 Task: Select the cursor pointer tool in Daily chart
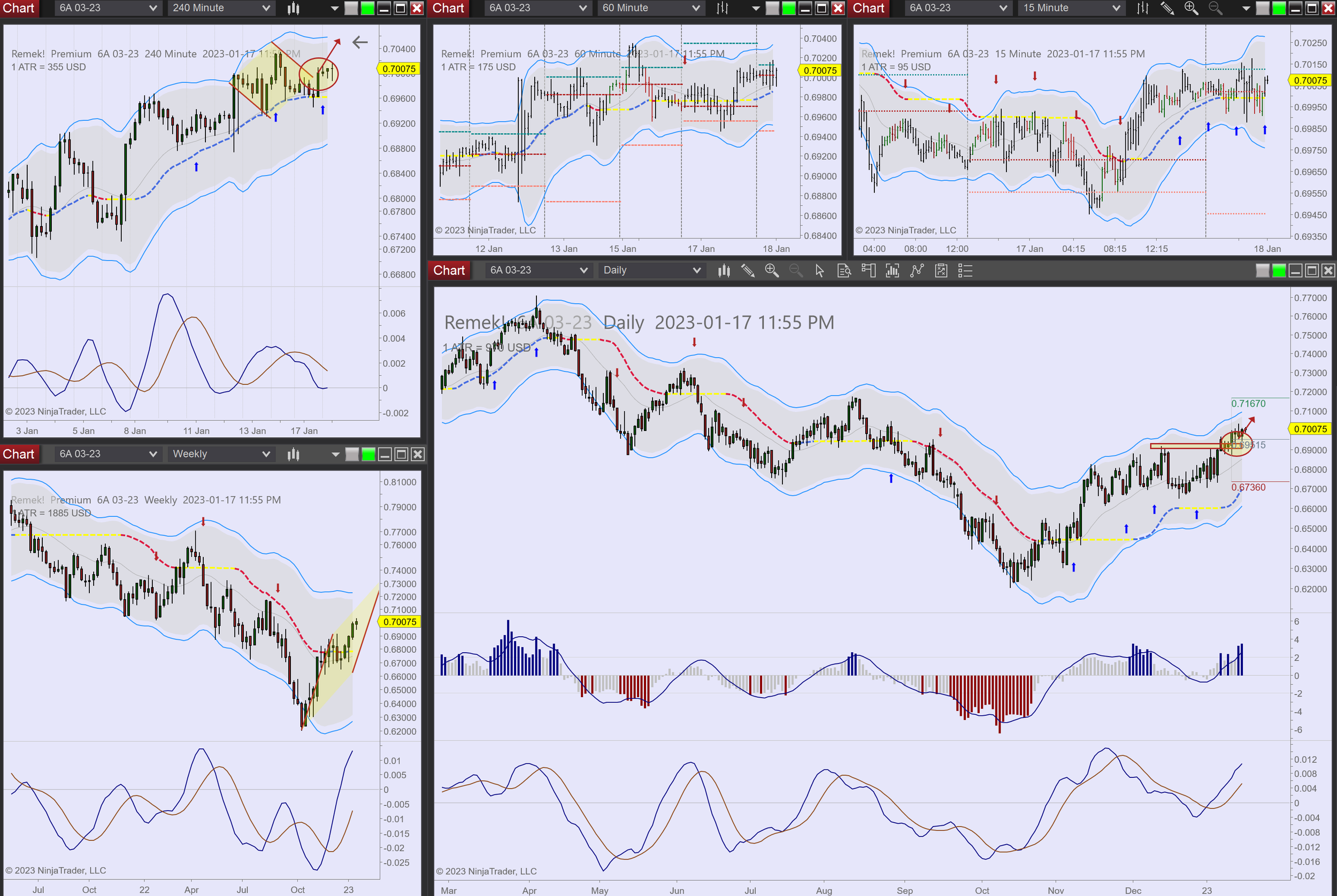coord(819,271)
